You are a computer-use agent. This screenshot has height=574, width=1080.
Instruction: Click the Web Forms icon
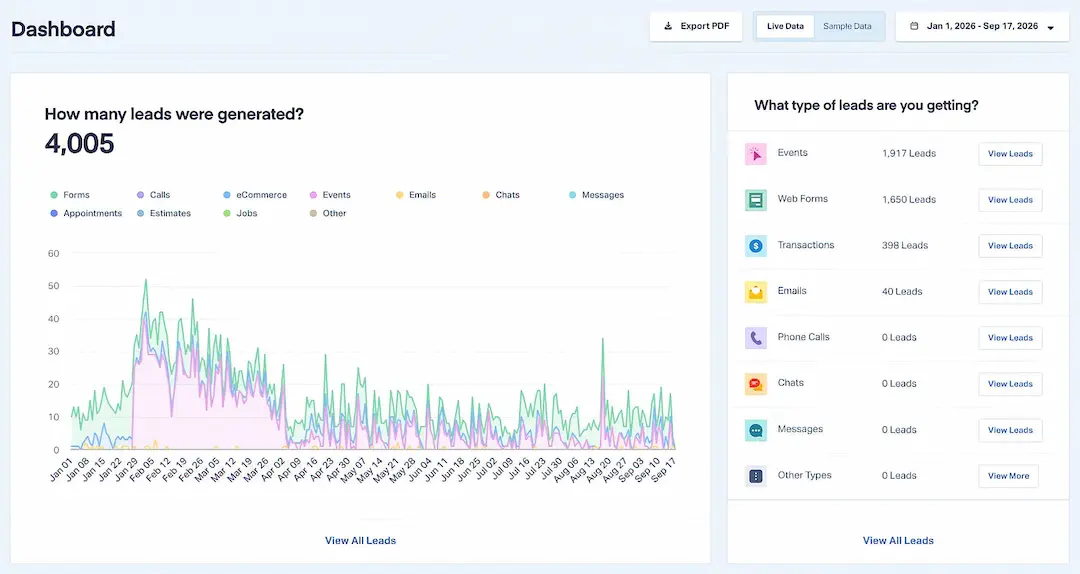tap(756, 200)
